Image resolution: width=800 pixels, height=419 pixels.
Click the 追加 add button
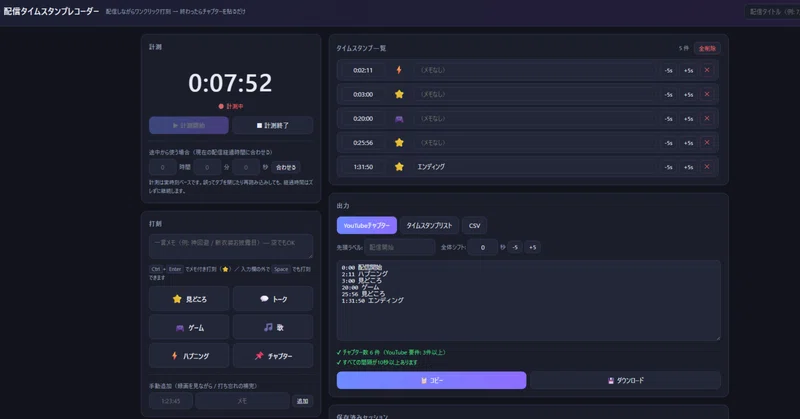(x=303, y=401)
